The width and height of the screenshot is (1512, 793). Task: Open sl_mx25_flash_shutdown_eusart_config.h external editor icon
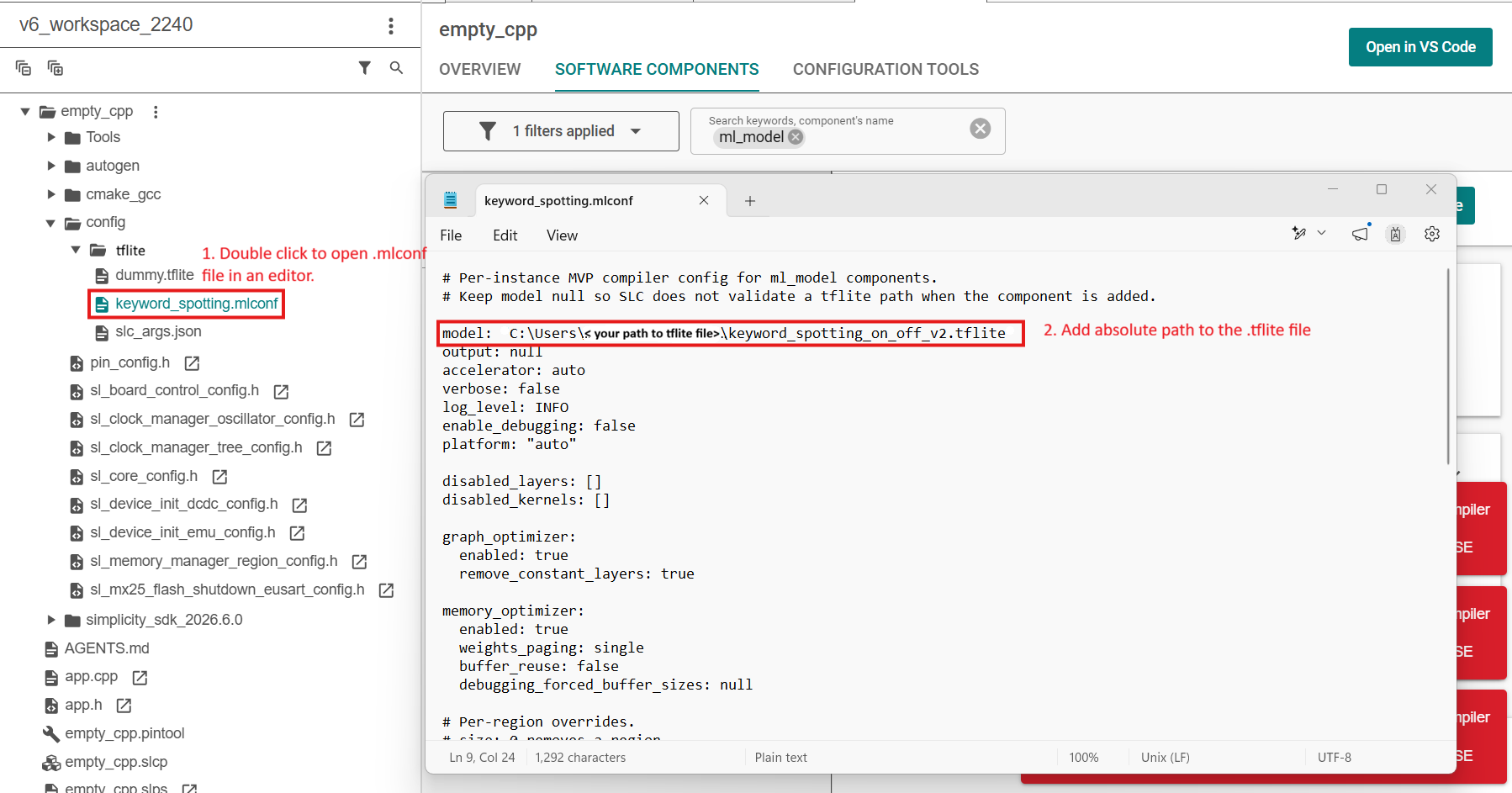[386, 590]
